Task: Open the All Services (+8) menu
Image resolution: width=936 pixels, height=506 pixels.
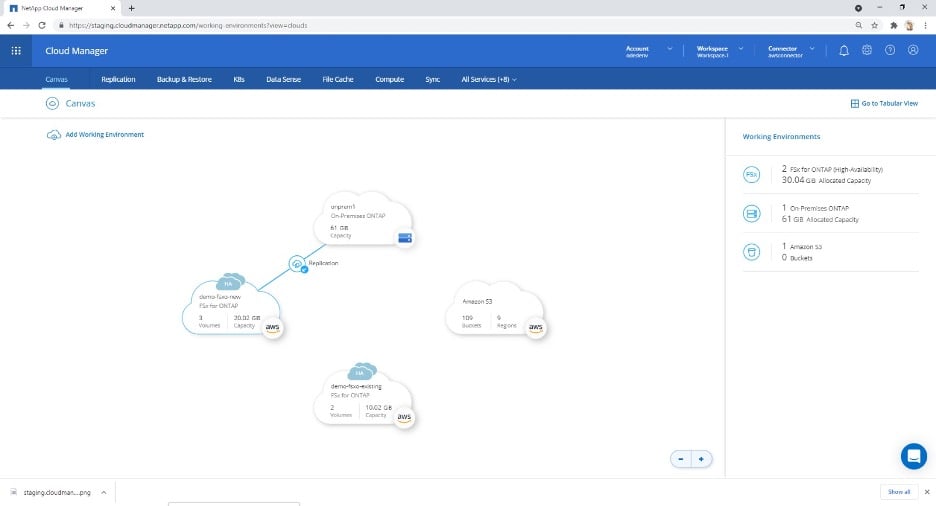Action: coord(488,79)
